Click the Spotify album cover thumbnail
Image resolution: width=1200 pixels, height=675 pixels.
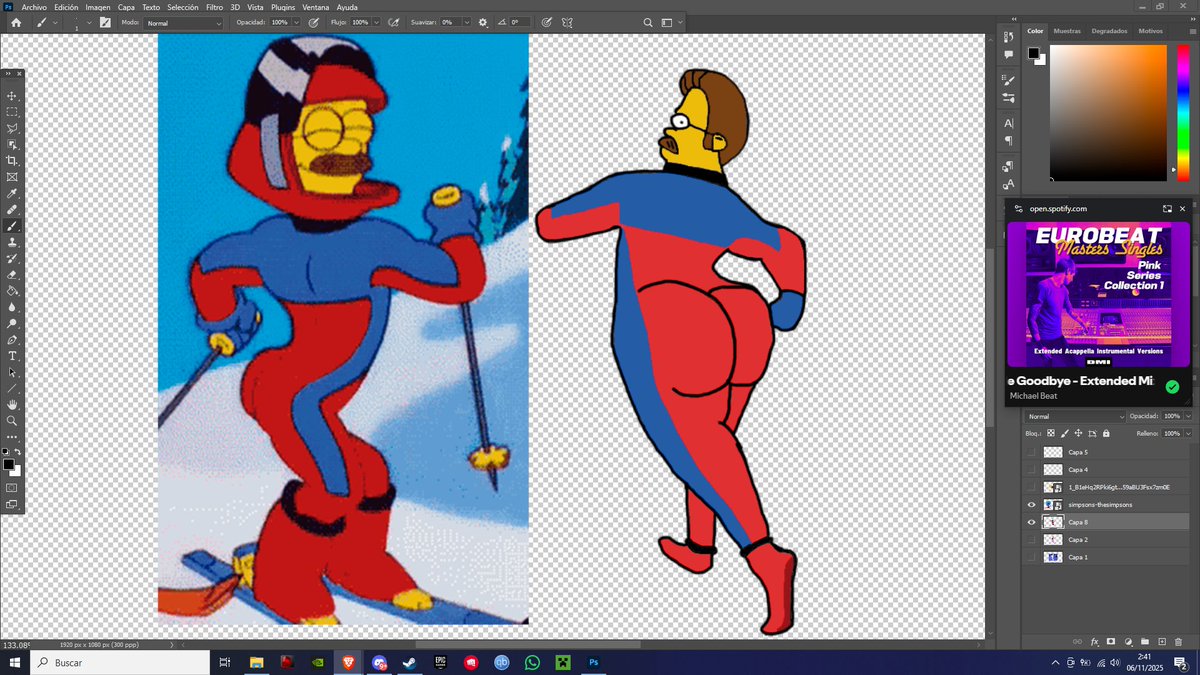(x=1098, y=295)
